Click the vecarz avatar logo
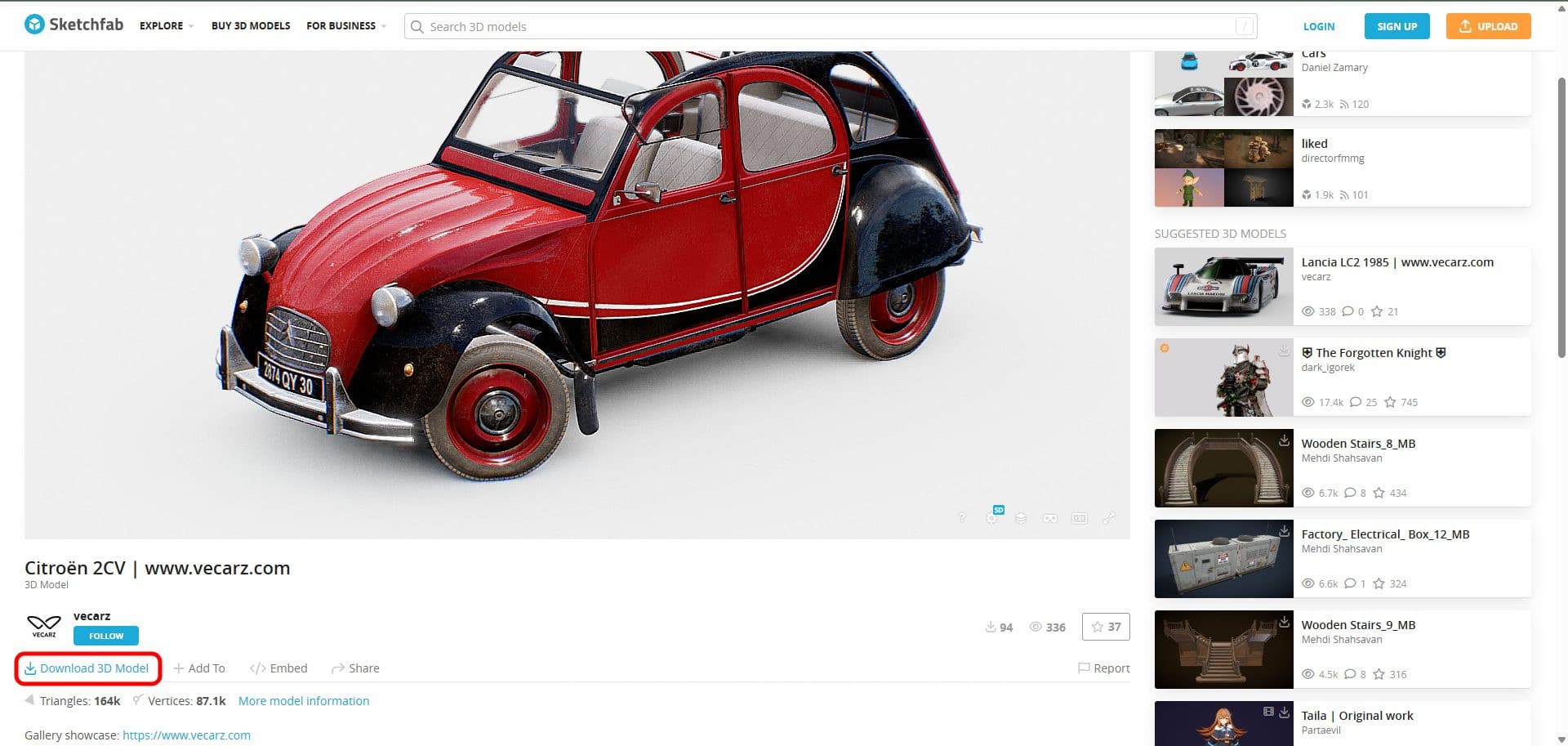Viewport: 1568px width, 746px height. 44,626
